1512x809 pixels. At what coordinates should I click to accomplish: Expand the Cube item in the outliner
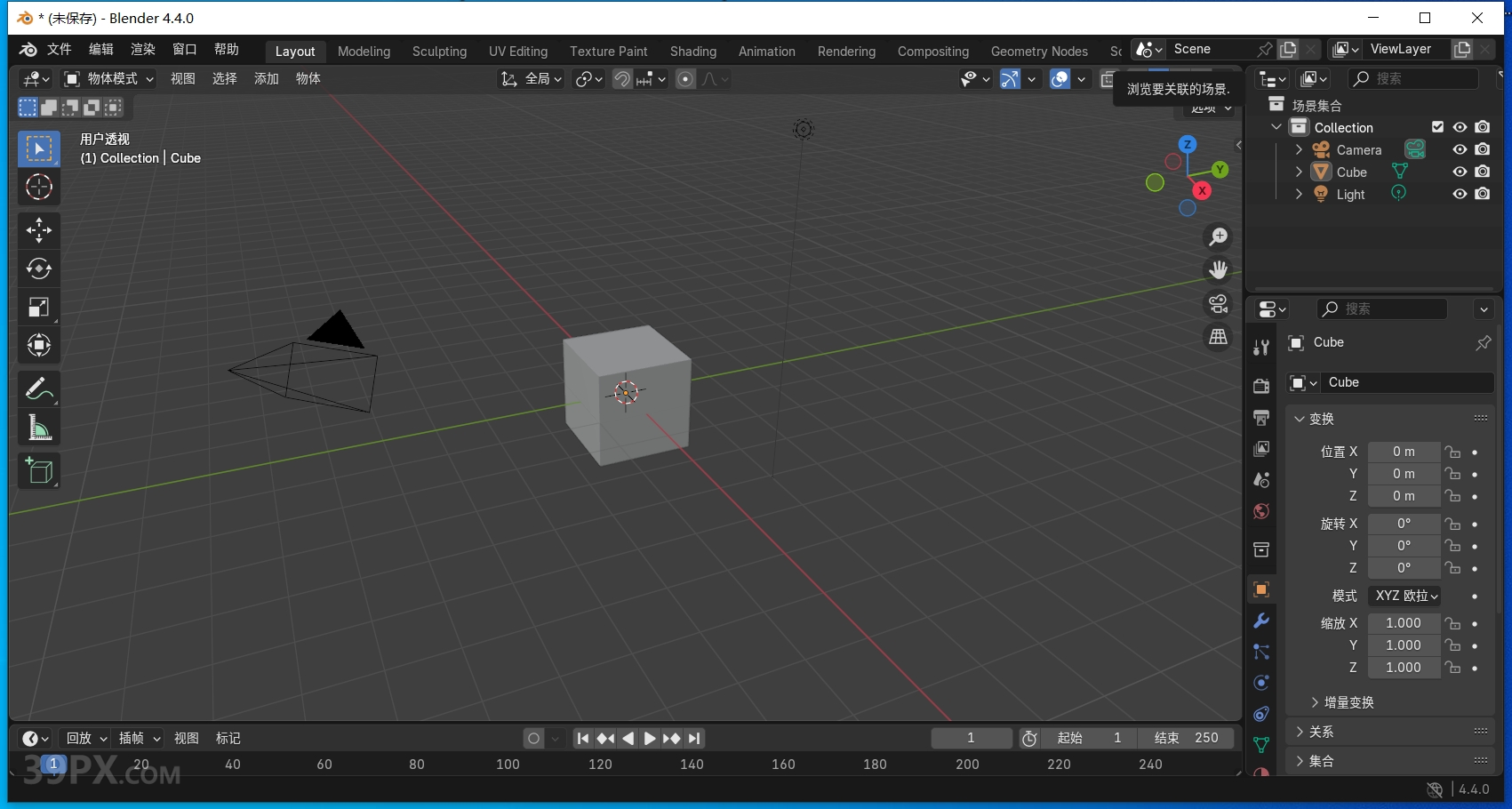(x=1299, y=172)
